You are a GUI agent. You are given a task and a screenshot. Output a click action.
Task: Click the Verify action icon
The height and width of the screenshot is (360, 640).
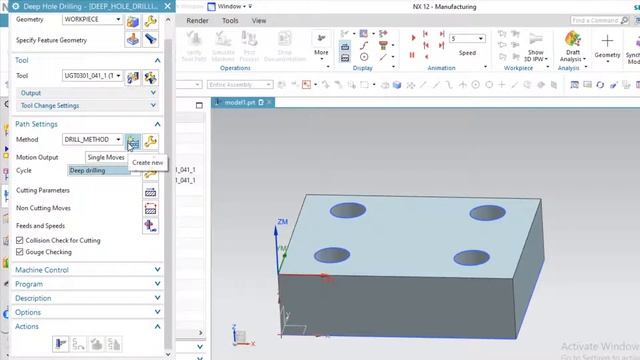coord(96,344)
